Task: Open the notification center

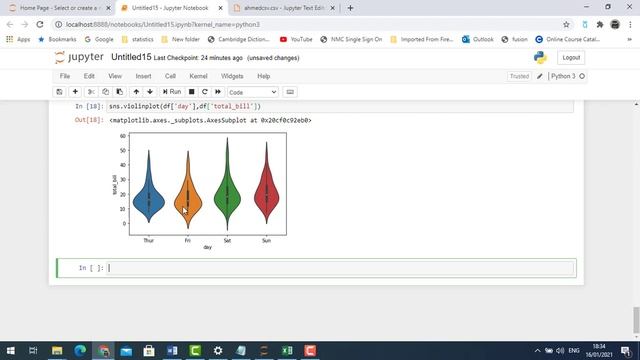Action: coord(625,351)
